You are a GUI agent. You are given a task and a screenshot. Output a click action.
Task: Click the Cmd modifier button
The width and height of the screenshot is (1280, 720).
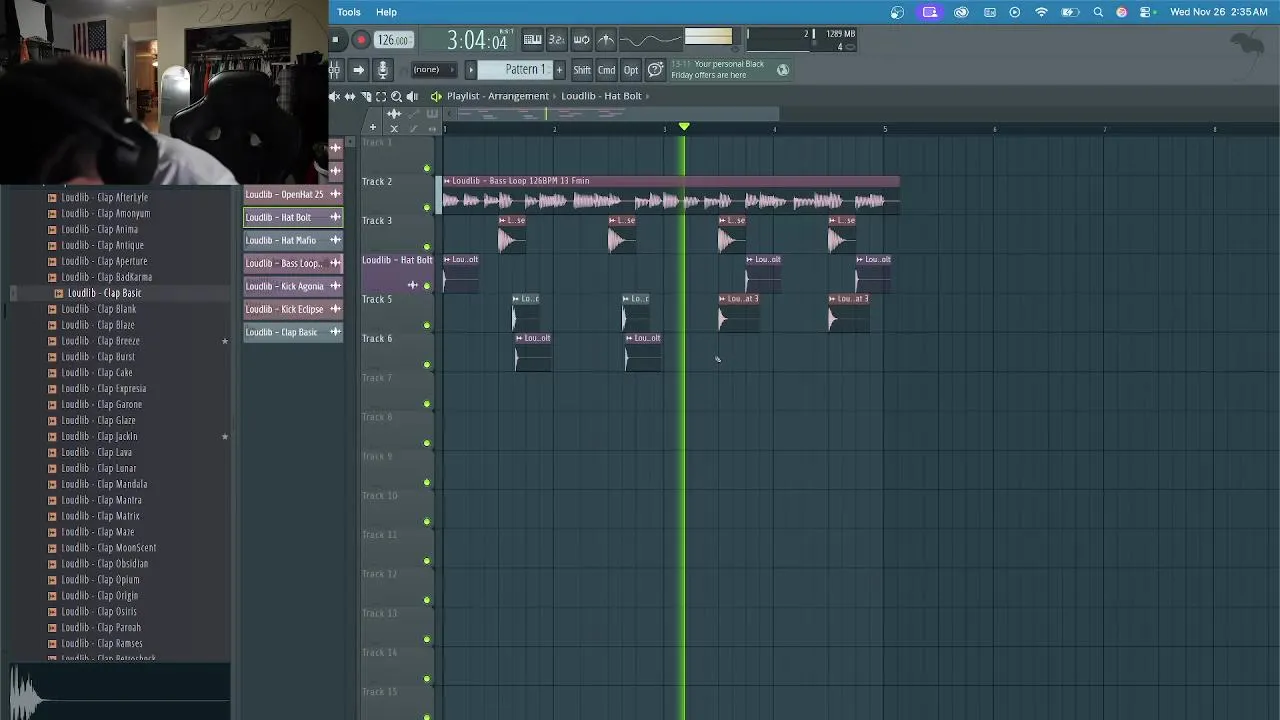pyautogui.click(x=607, y=70)
